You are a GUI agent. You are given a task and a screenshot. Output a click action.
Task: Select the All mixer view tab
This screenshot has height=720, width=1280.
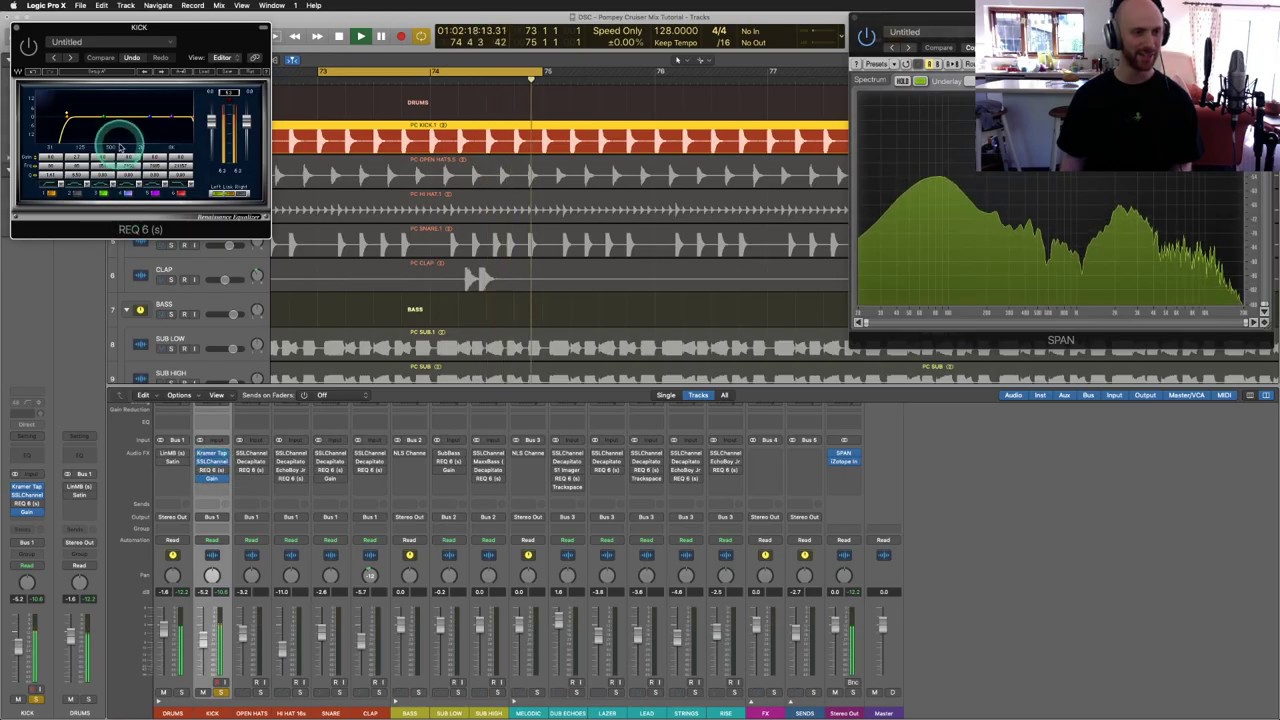(724, 395)
